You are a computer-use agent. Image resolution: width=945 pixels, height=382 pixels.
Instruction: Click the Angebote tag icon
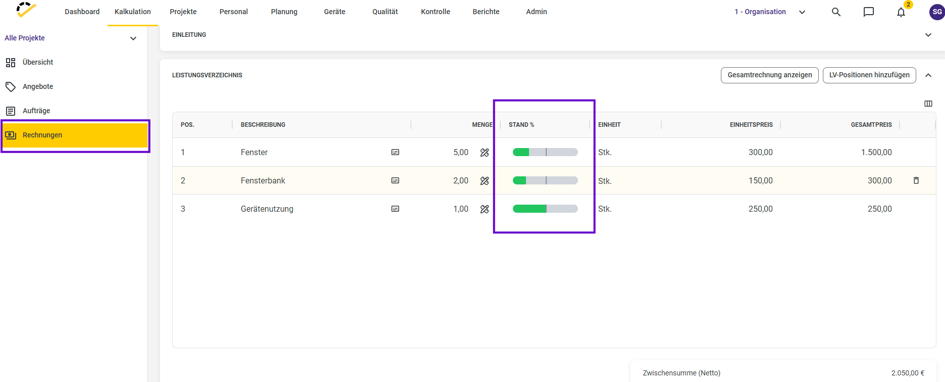coord(10,87)
